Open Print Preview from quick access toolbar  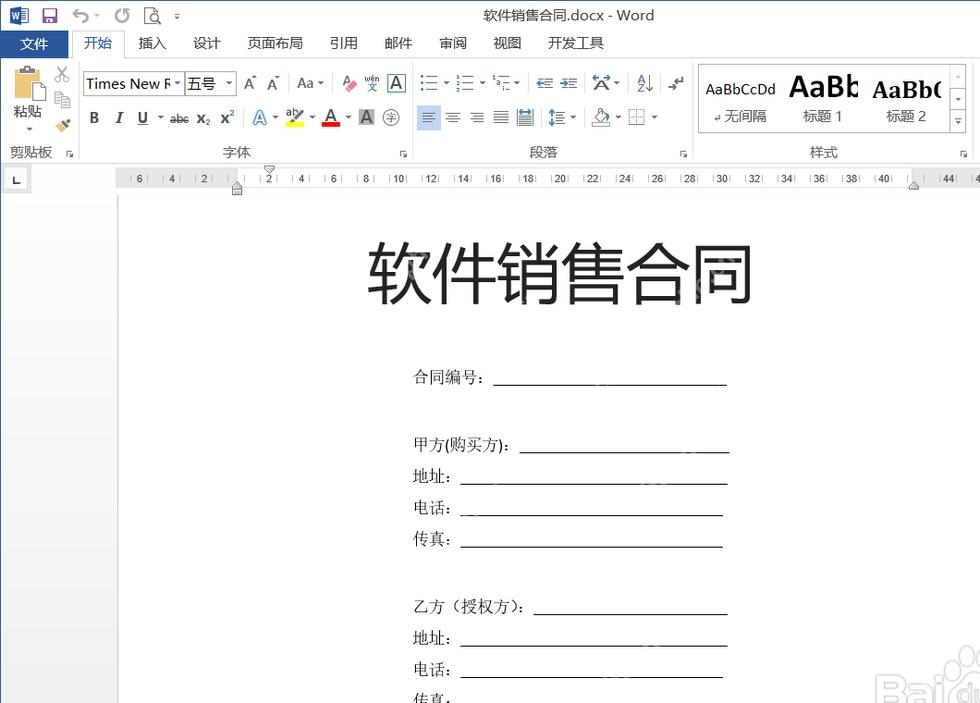(x=152, y=16)
